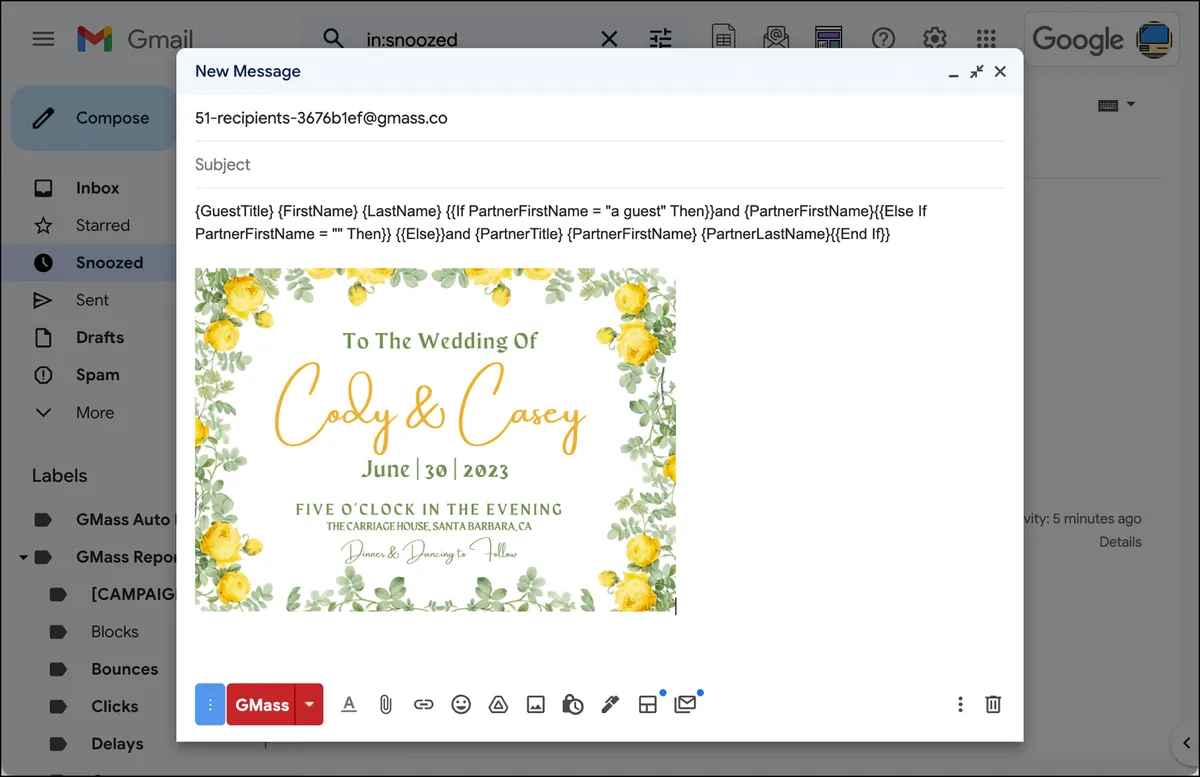Screen dimensions: 1200x777
Task: Show side panel arrow
Action: pos(1186,742)
